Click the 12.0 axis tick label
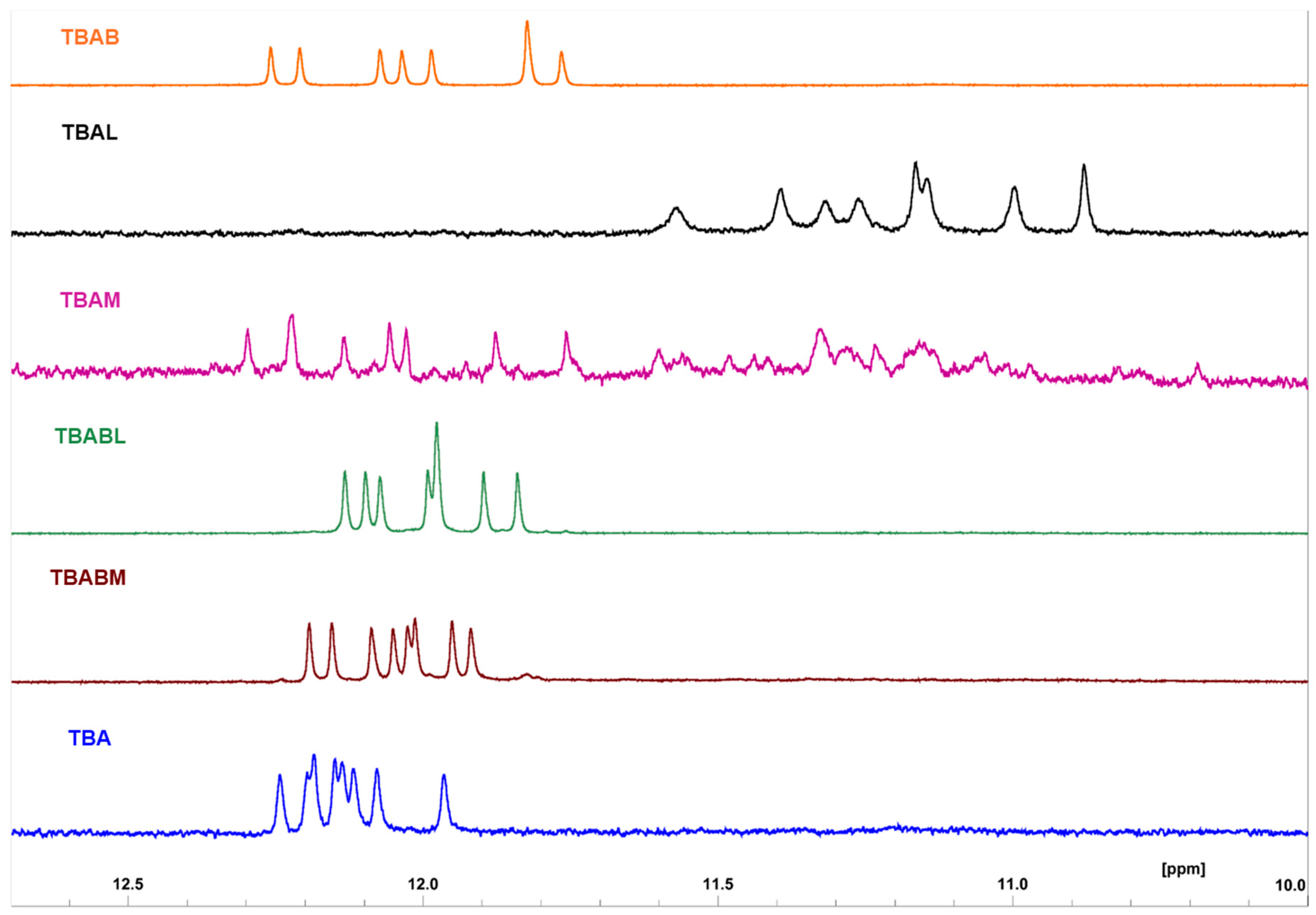The image size is (1316, 915). [x=423, y=884]
